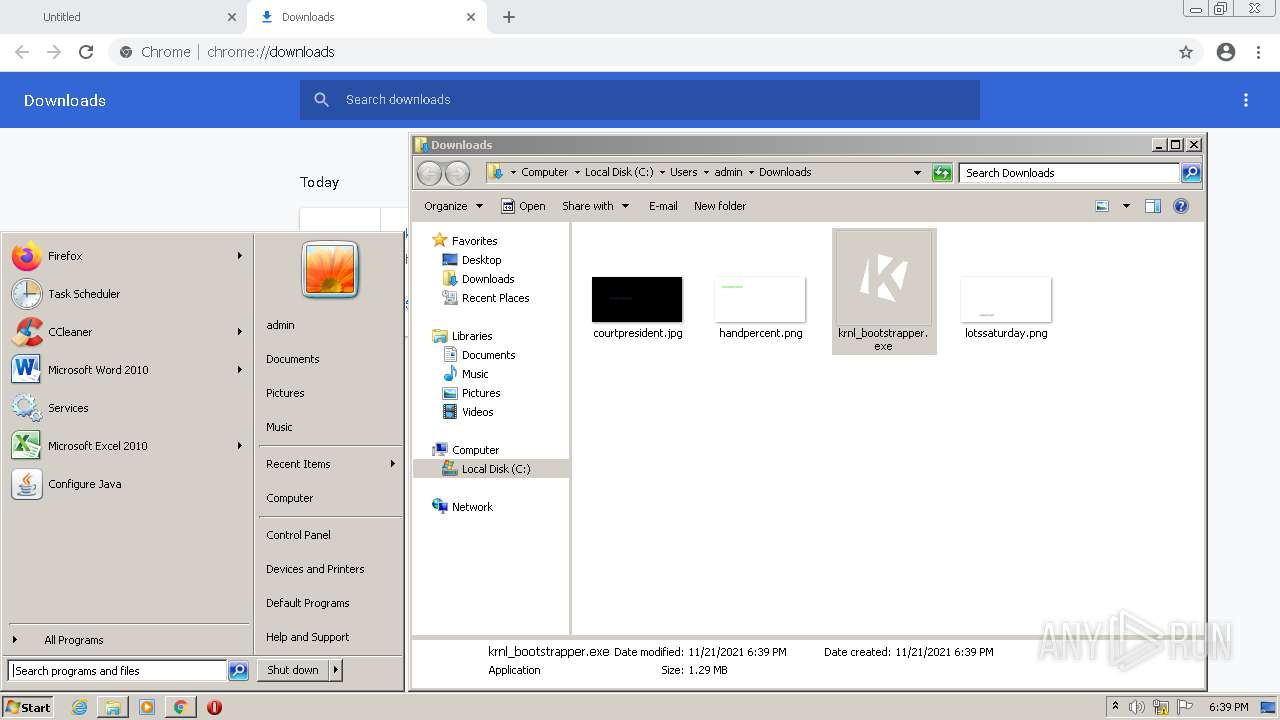Open the Share with dropdown

[x=596, y=206]
